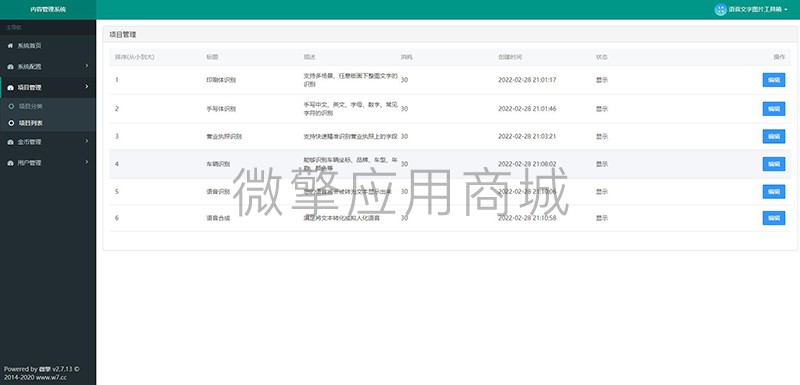Viewport: 800px width, 385px height.
Task: Click 编辑 for the 营业执照识别 row
Action: pyautogui.click(x=773, y=136)
